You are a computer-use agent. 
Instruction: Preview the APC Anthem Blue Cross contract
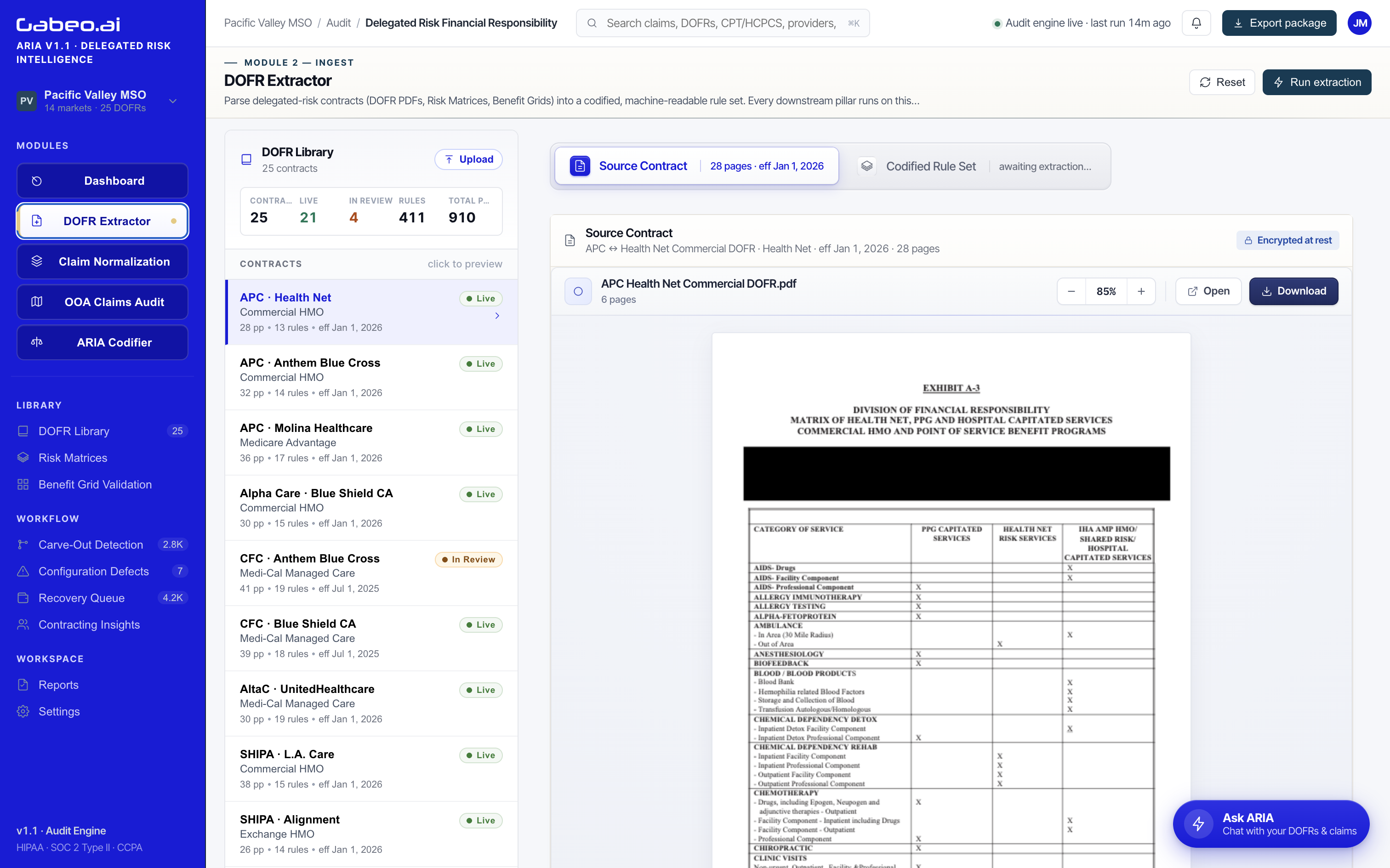pyautogui.click(x=371, y=377)
